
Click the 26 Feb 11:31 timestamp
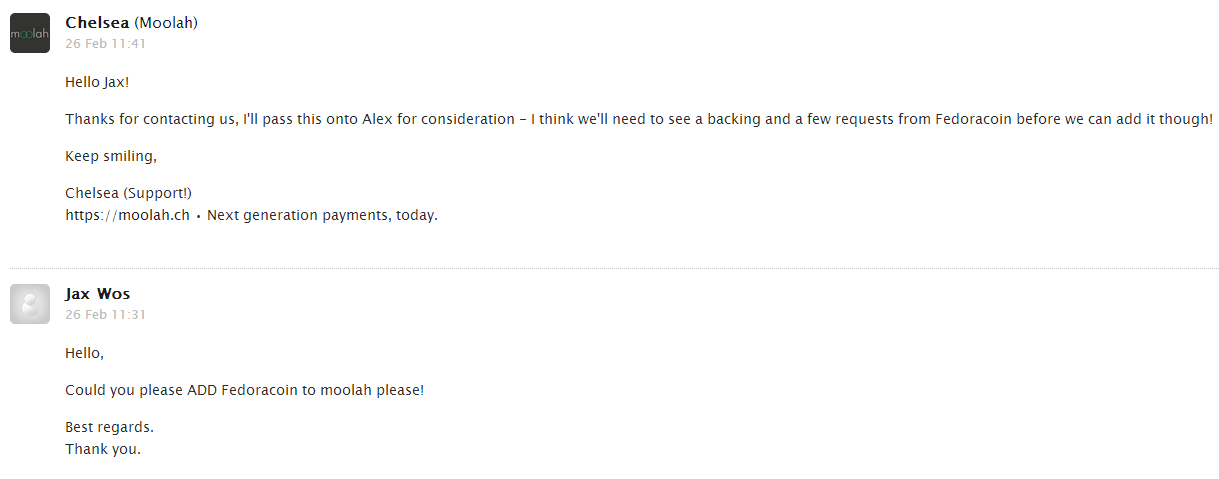(x=106, y=315)
